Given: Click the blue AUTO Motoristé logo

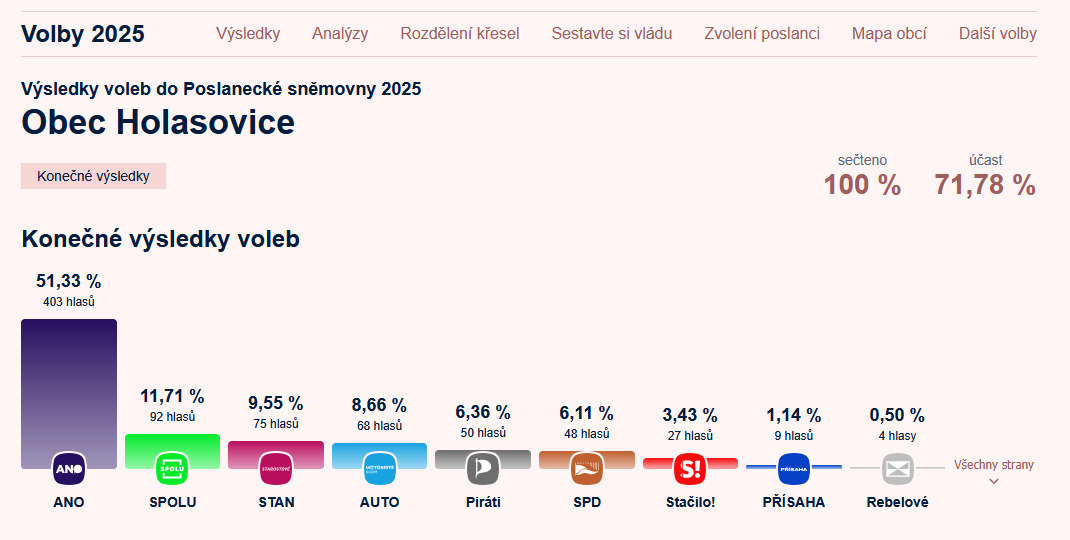Looking at the screenshot, I should point(379,469).
